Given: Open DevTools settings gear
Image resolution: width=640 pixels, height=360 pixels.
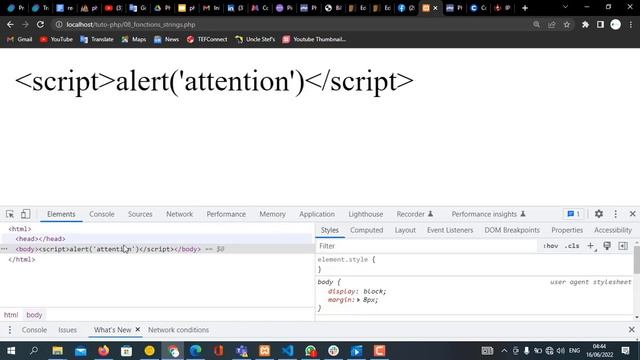Looking at the screenshot, I should point(599,214).
